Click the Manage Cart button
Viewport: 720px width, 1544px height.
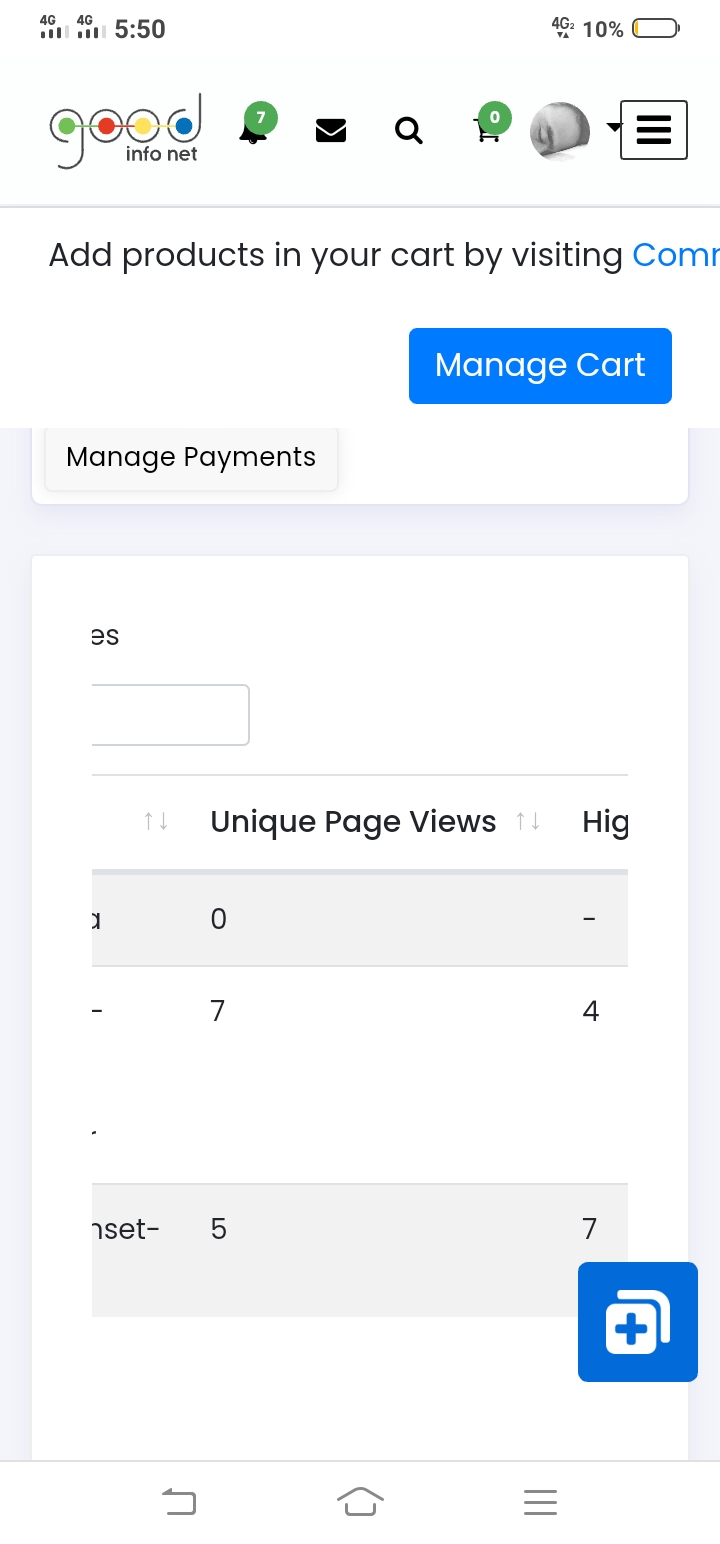[540, 366]
